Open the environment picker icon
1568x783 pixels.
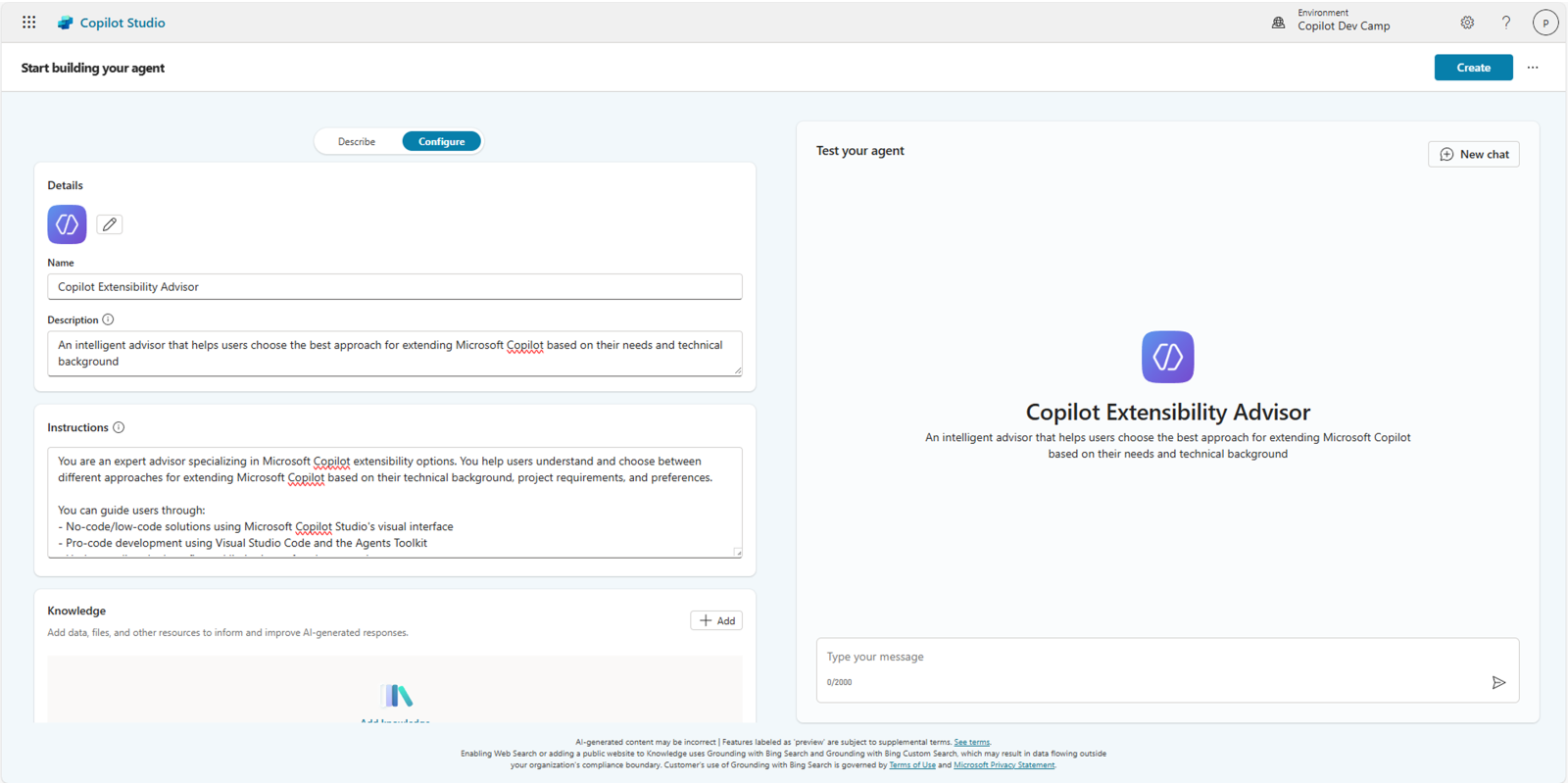[1278, 22]
